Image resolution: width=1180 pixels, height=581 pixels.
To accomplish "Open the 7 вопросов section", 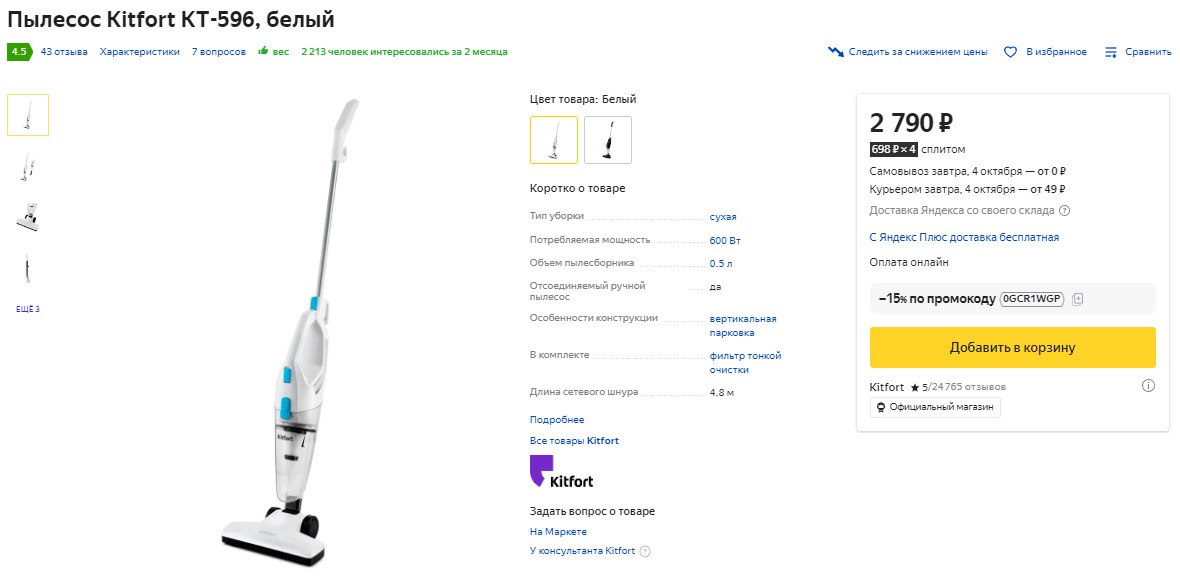I will [x=219, y=52].
